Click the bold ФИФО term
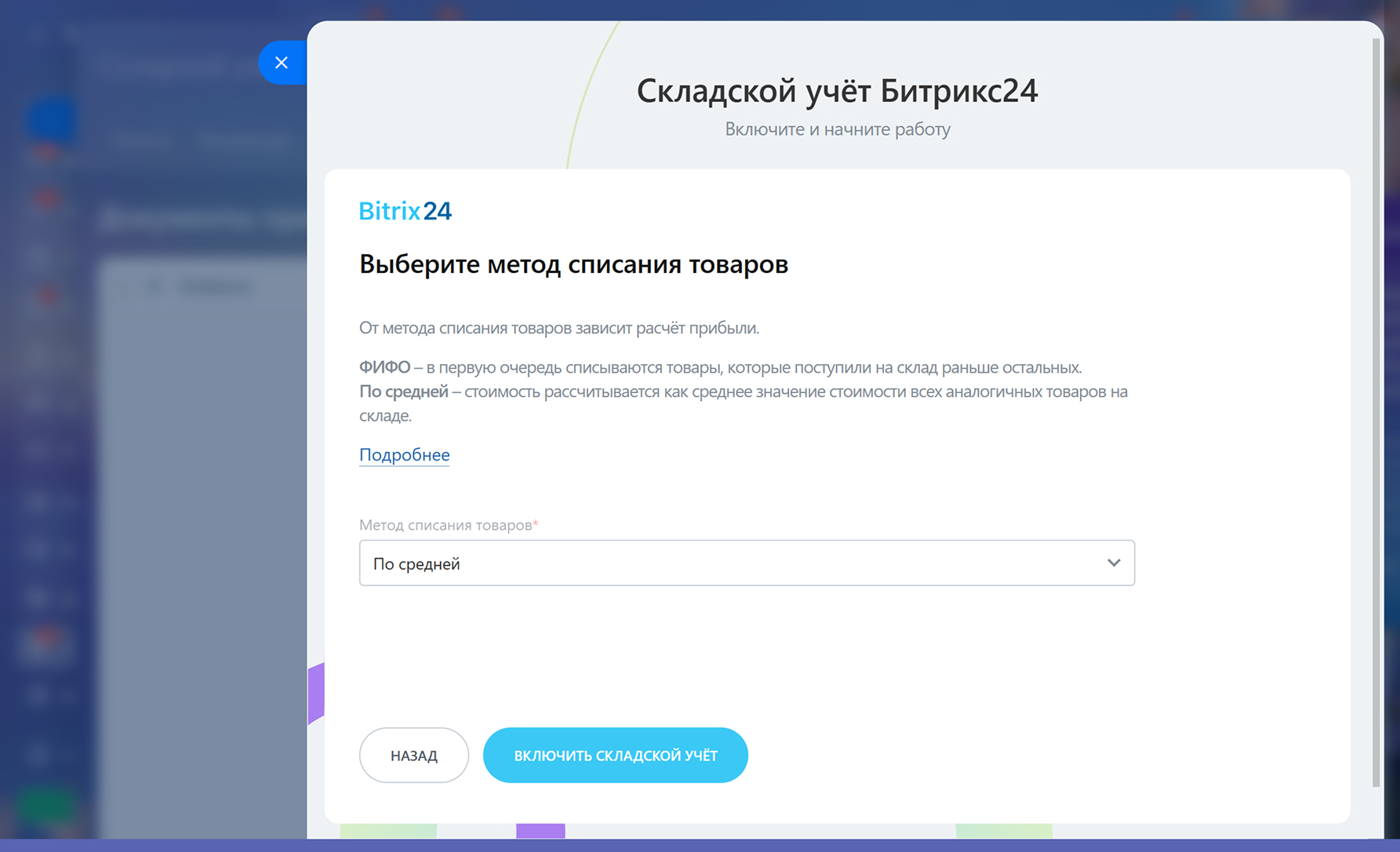This screenshot has width=1400, height=852. coord(384,367)
